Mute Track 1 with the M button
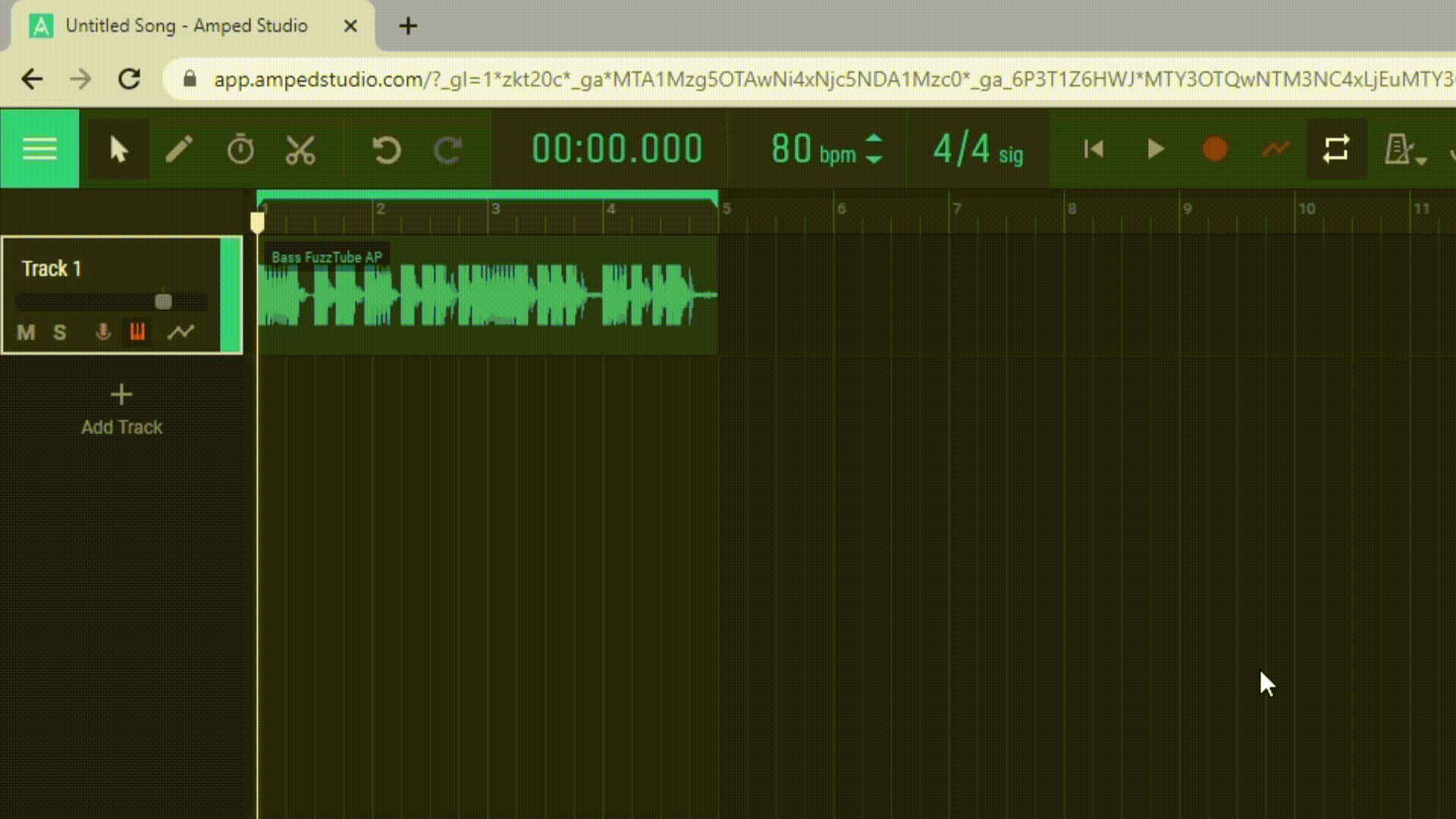Screen dimensions: 1456x819 point(25,332)
